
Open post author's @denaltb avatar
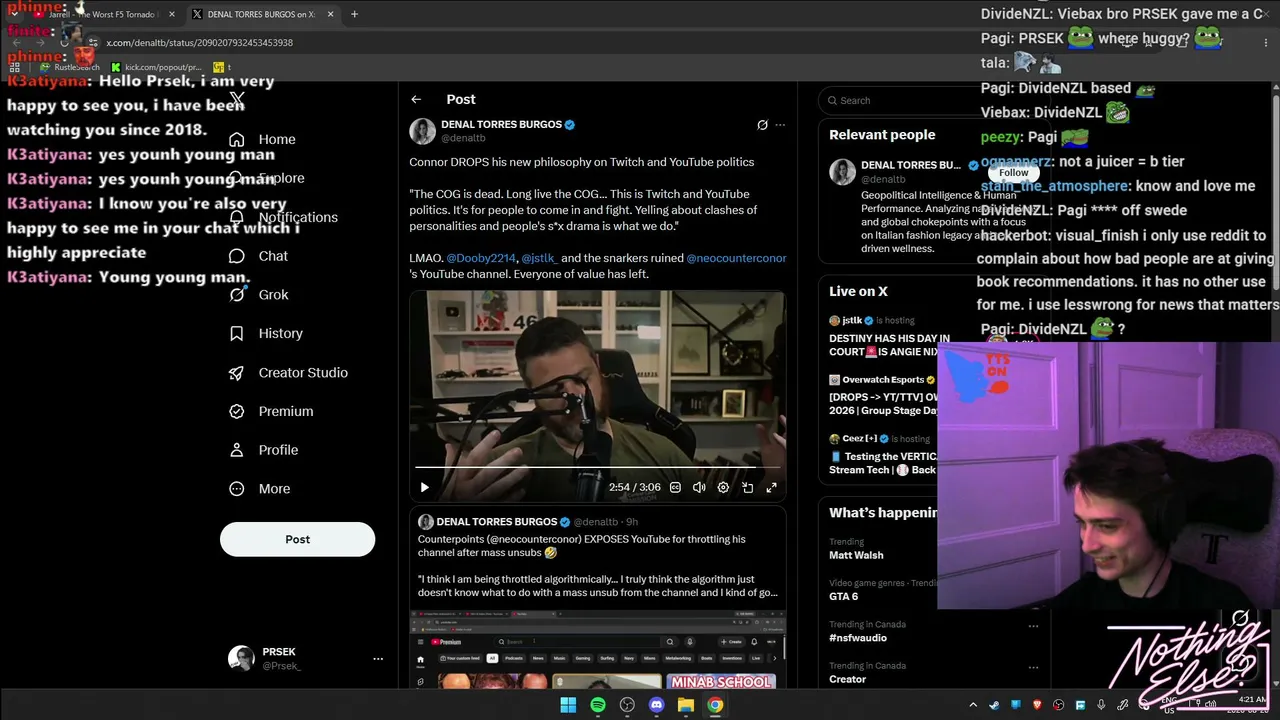(x=422, y=131)
